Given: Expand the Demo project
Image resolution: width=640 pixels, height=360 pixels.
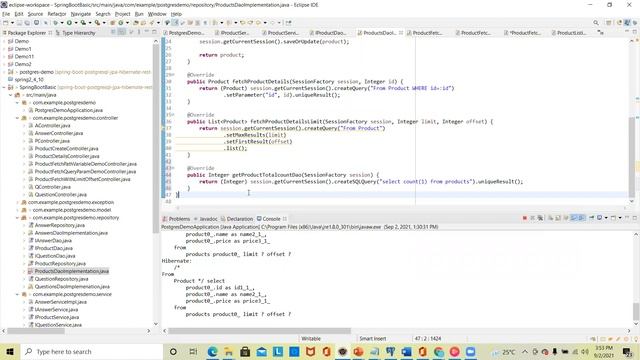Looking at the screenshot, I should point(4,41).
